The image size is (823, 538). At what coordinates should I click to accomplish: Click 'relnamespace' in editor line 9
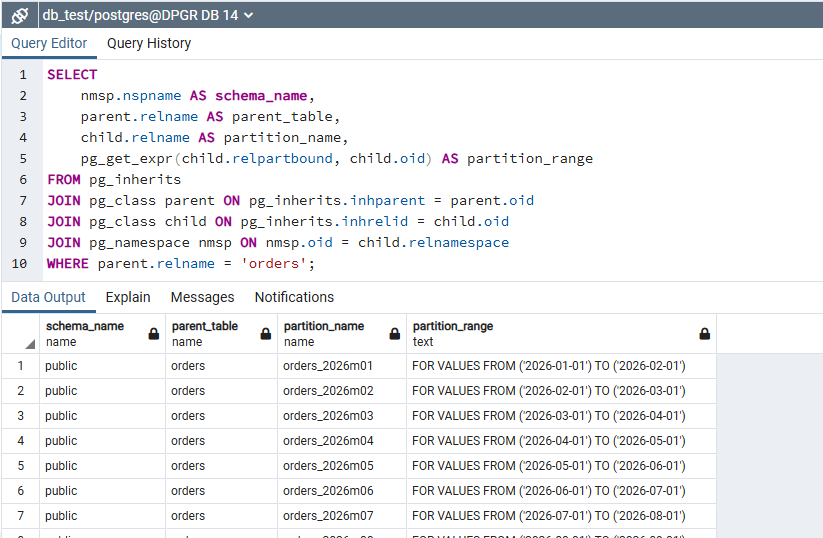(x=459, y=243)
